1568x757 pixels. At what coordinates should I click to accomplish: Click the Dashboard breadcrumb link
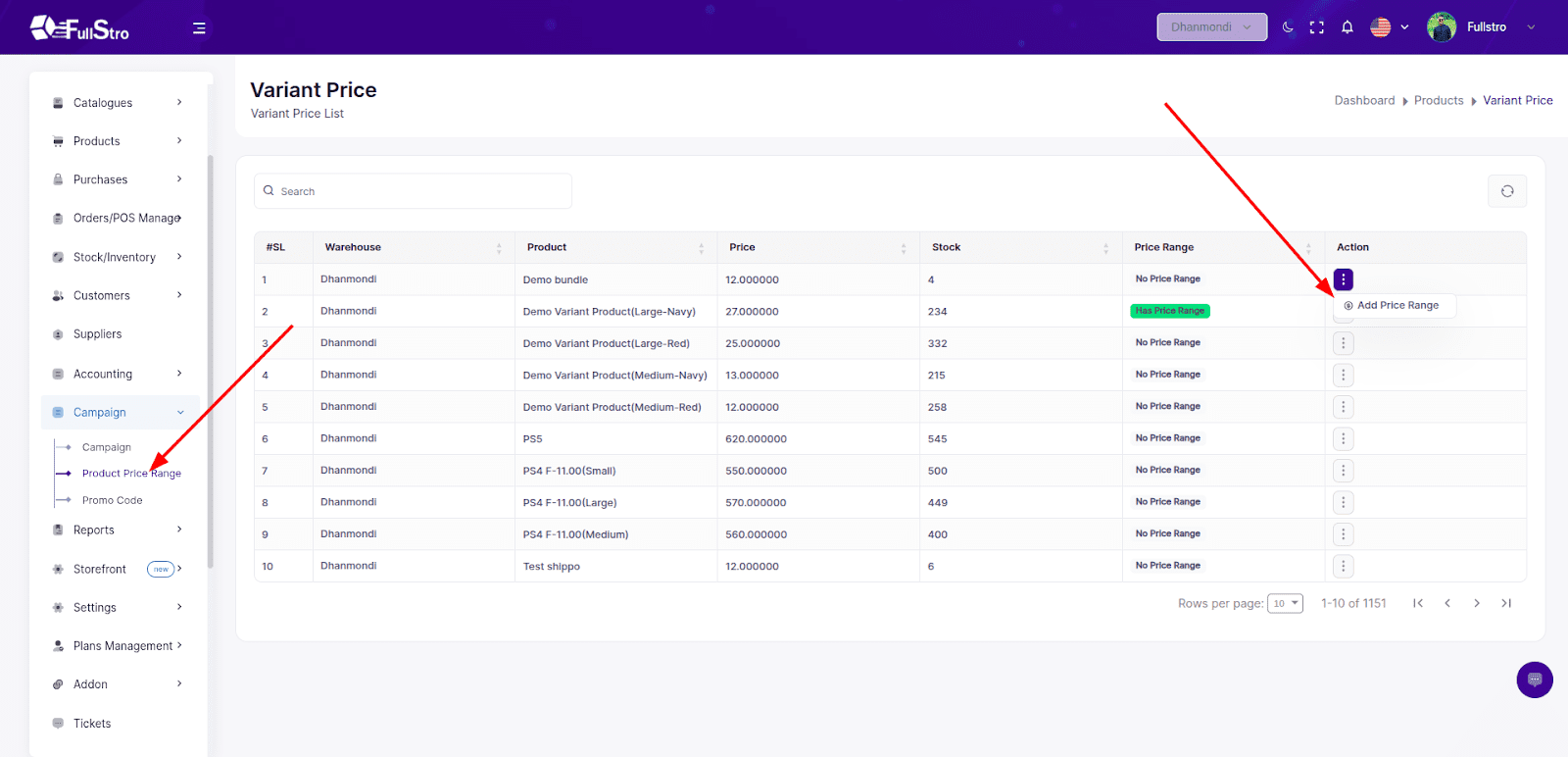tap(1364, 101)
